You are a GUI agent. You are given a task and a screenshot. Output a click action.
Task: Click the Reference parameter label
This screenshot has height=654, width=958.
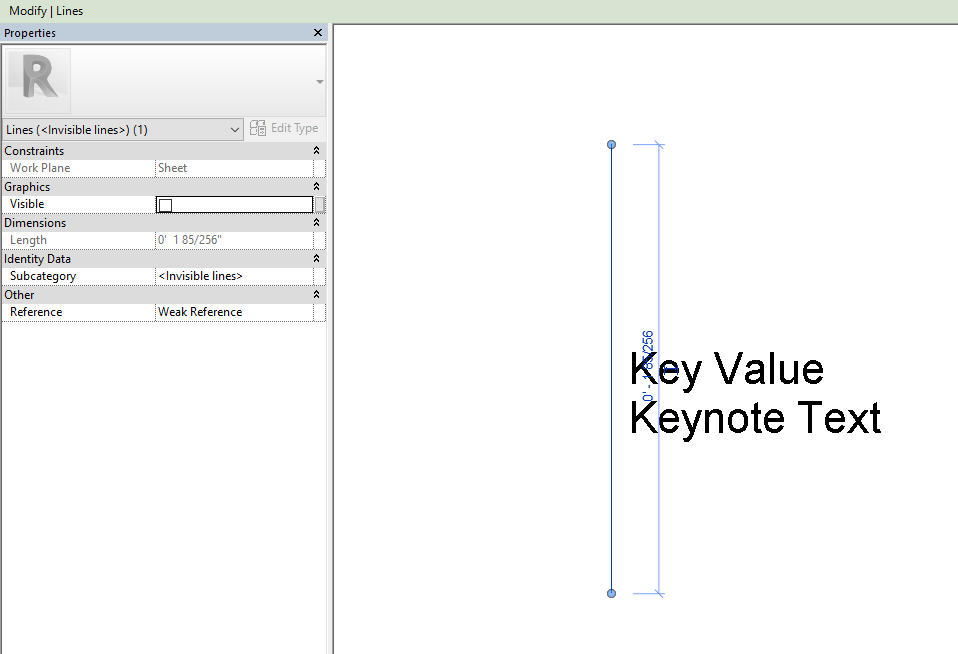[36, 312]
